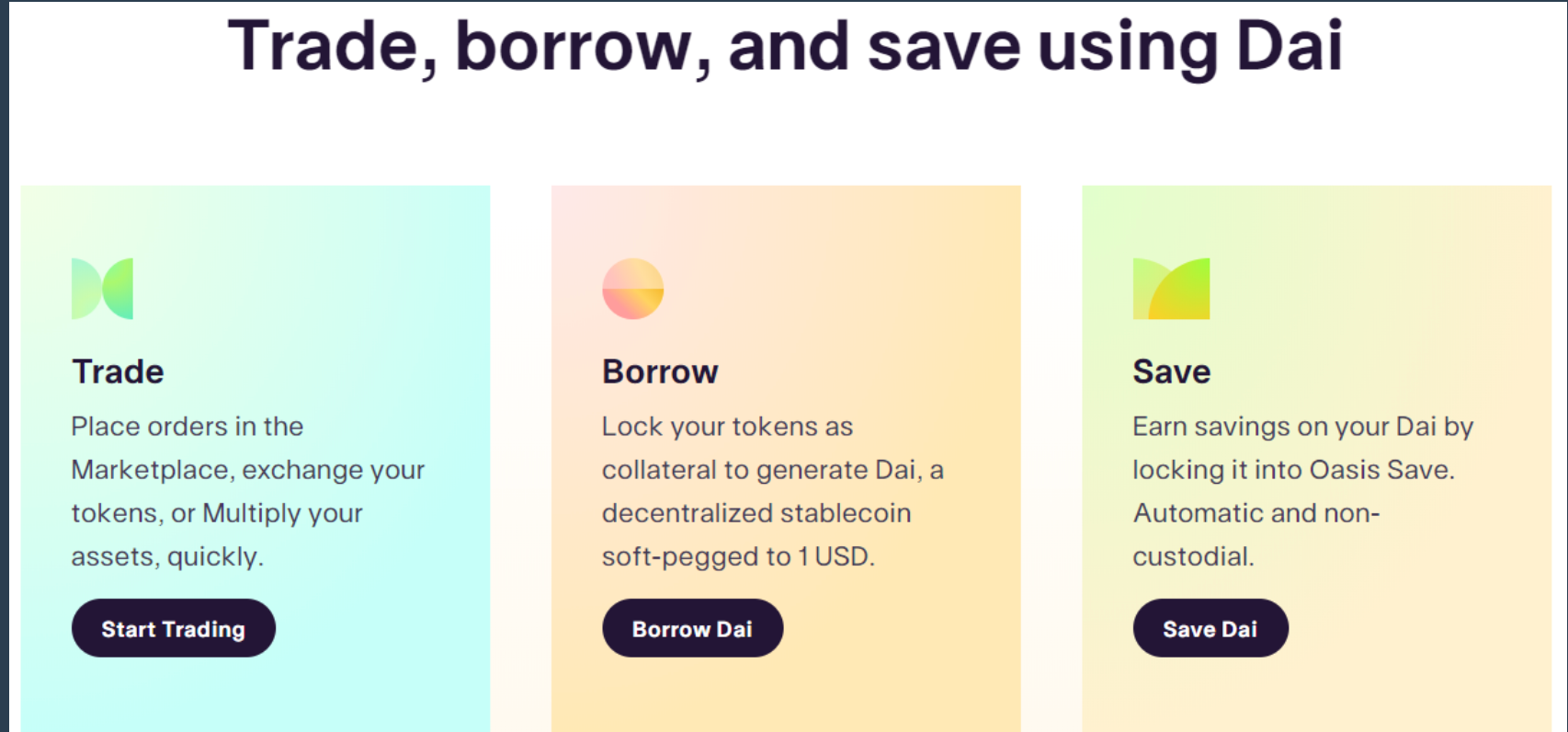Click the green Trade butterfly-shaped icon
This screenshot has height=732, width=1568.
point(102,289)
